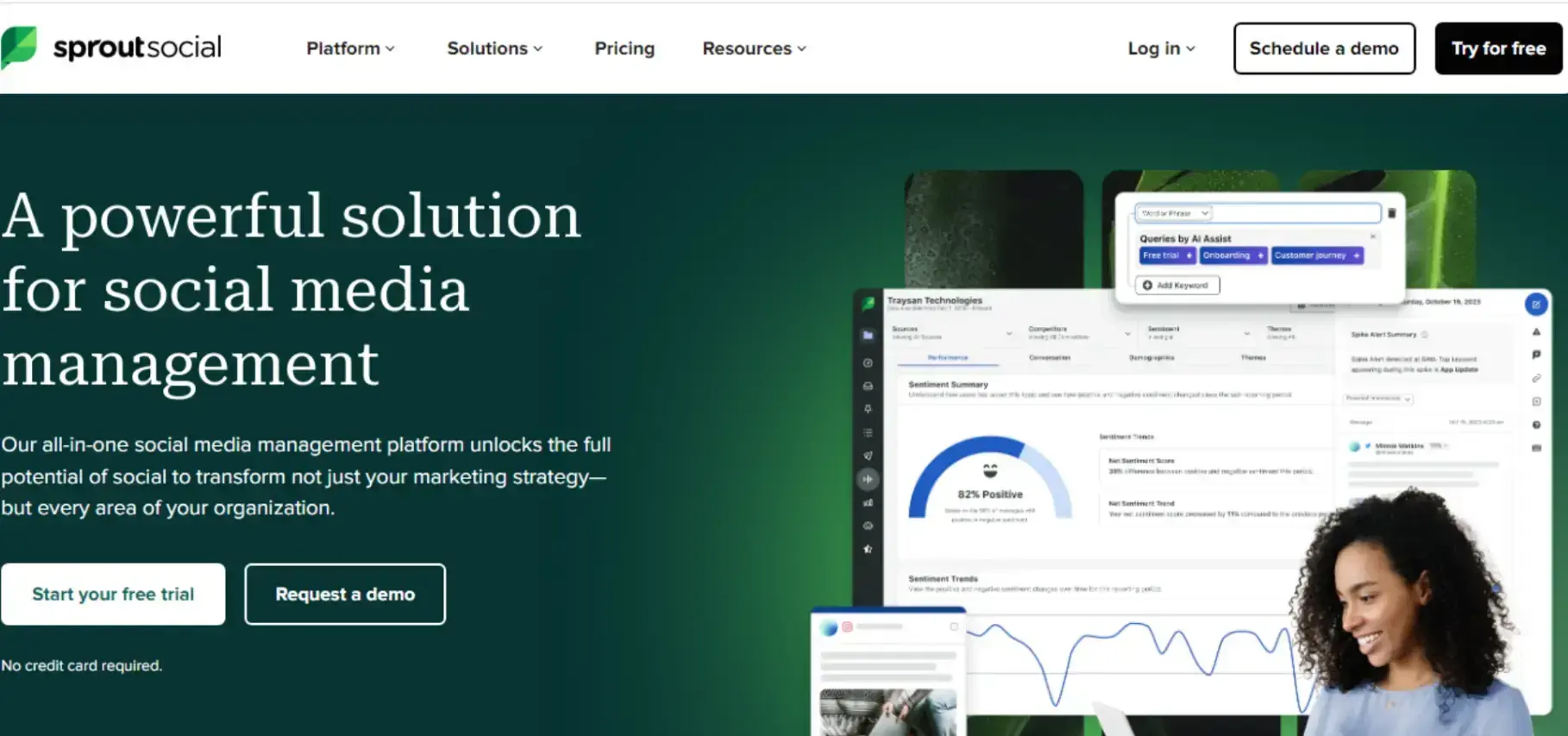
Task: Select the paper plane publishing icon
Action: (868, 456)
